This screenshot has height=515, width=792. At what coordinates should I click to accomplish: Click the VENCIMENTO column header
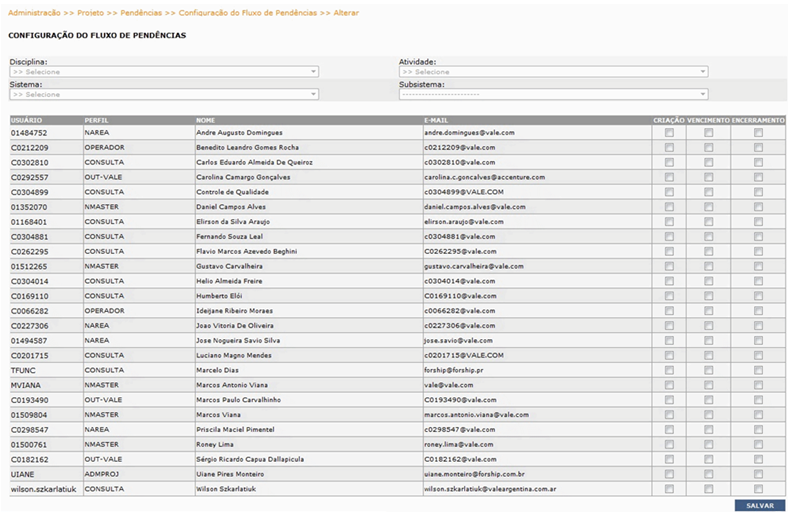tap(708, 120)
